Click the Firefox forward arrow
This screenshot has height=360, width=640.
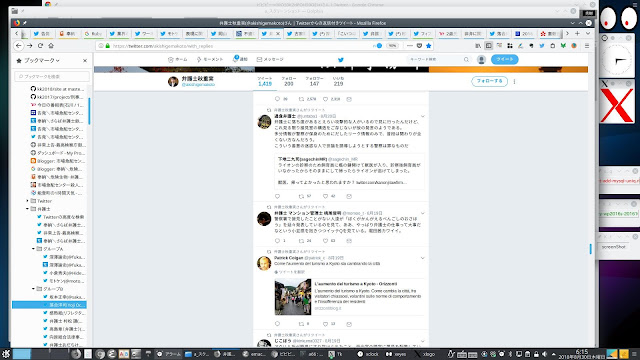coord(29,46)
